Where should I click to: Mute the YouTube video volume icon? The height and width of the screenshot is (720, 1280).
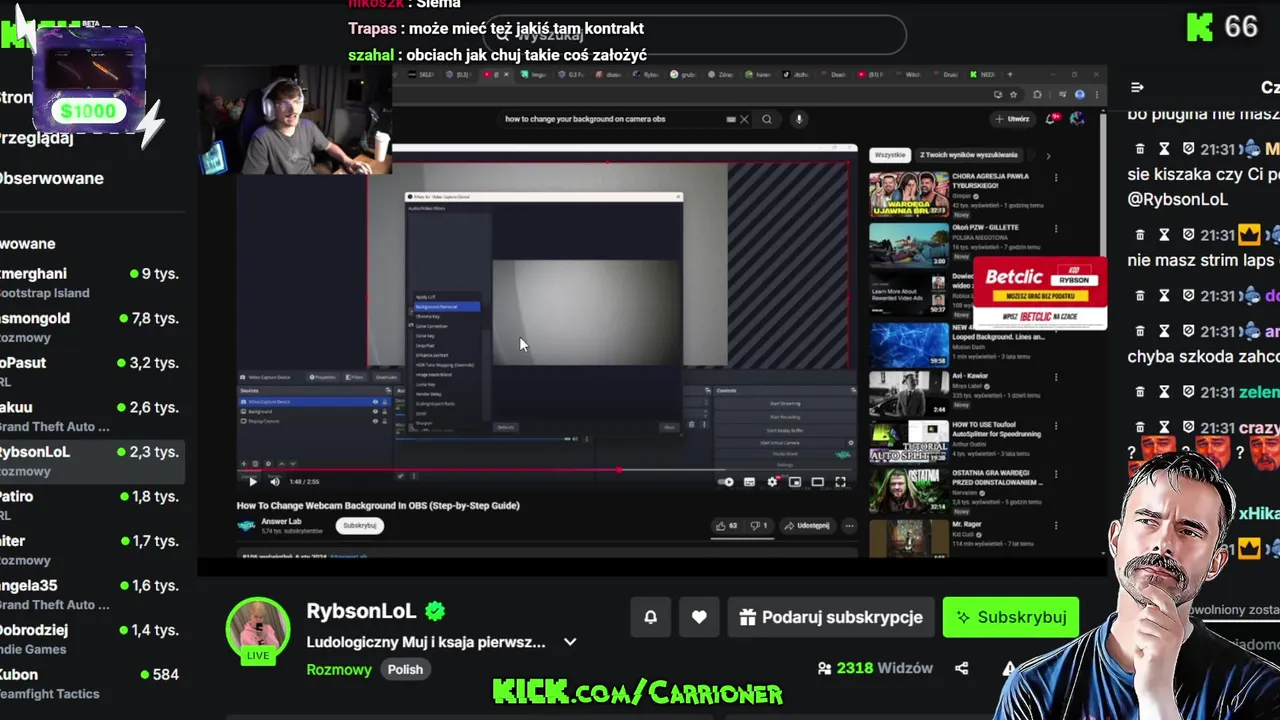(x=273, y=482)
